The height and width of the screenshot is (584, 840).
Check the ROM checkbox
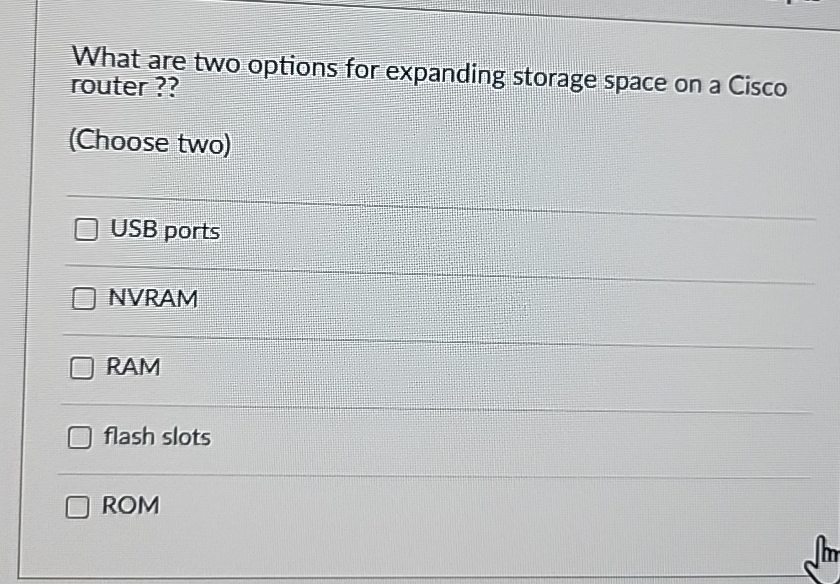pyautogui.click(x=76, y=506)
